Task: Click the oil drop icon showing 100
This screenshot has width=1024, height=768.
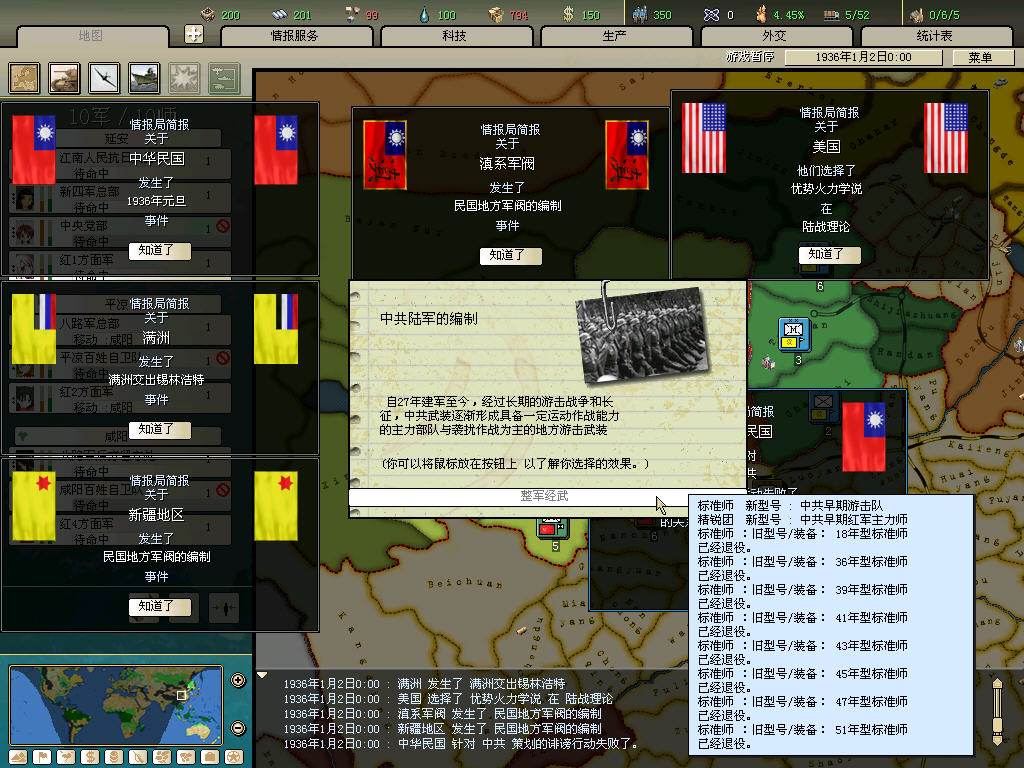Action: (x=424, y=14)
